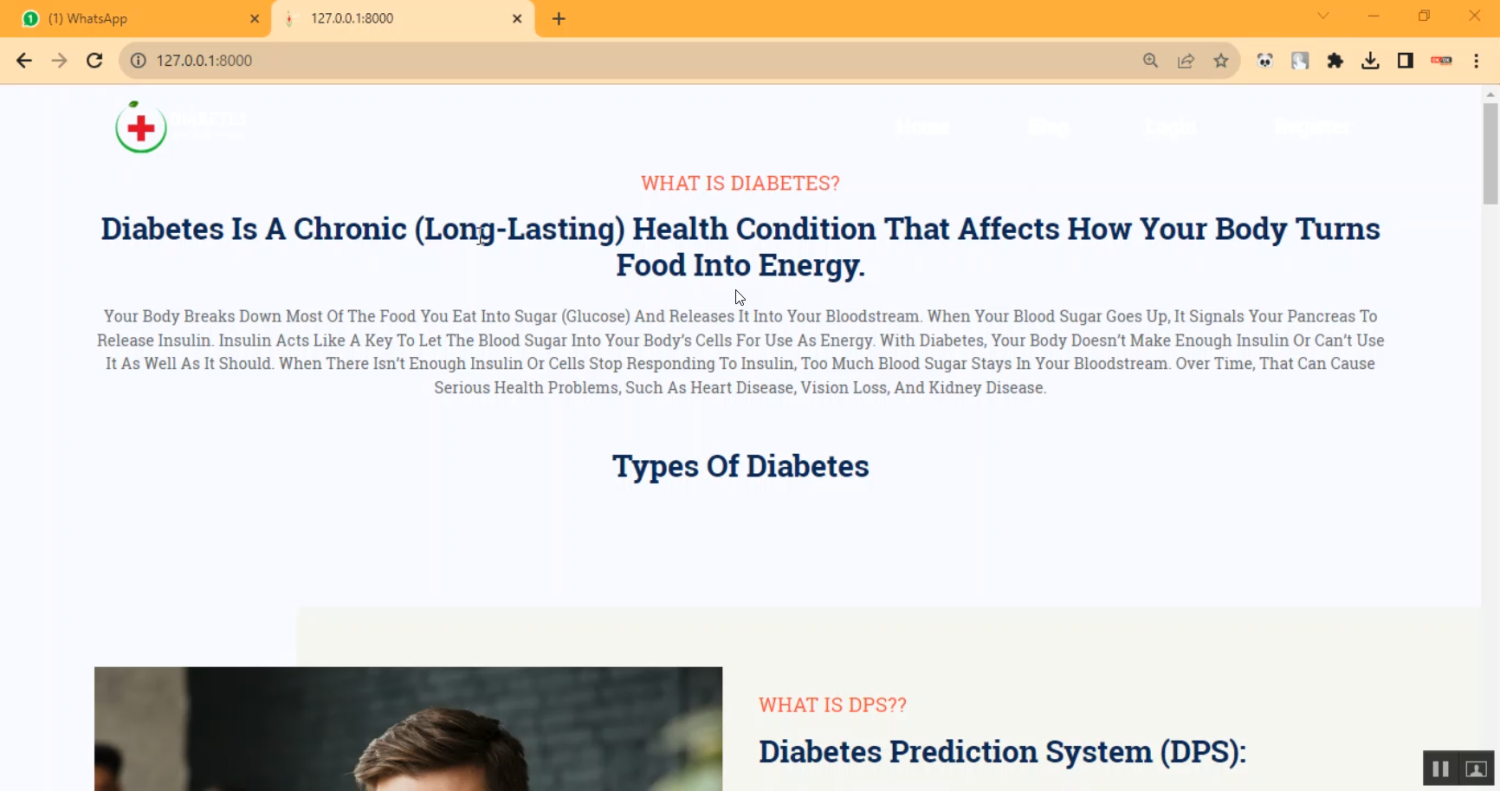Reload the page with the refresh icon

94,60
